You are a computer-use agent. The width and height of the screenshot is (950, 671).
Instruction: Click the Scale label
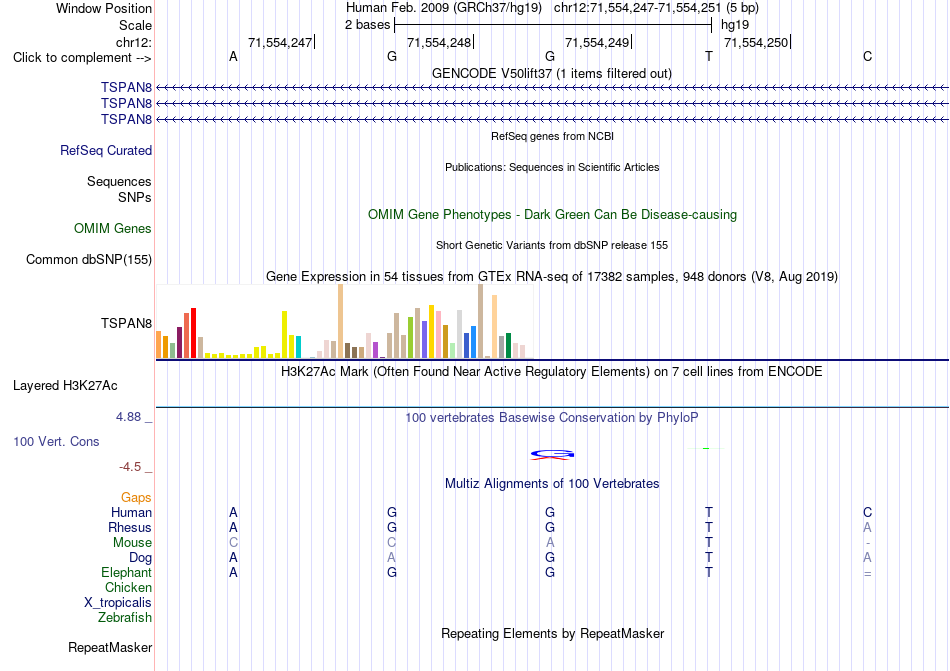point(135,25)
